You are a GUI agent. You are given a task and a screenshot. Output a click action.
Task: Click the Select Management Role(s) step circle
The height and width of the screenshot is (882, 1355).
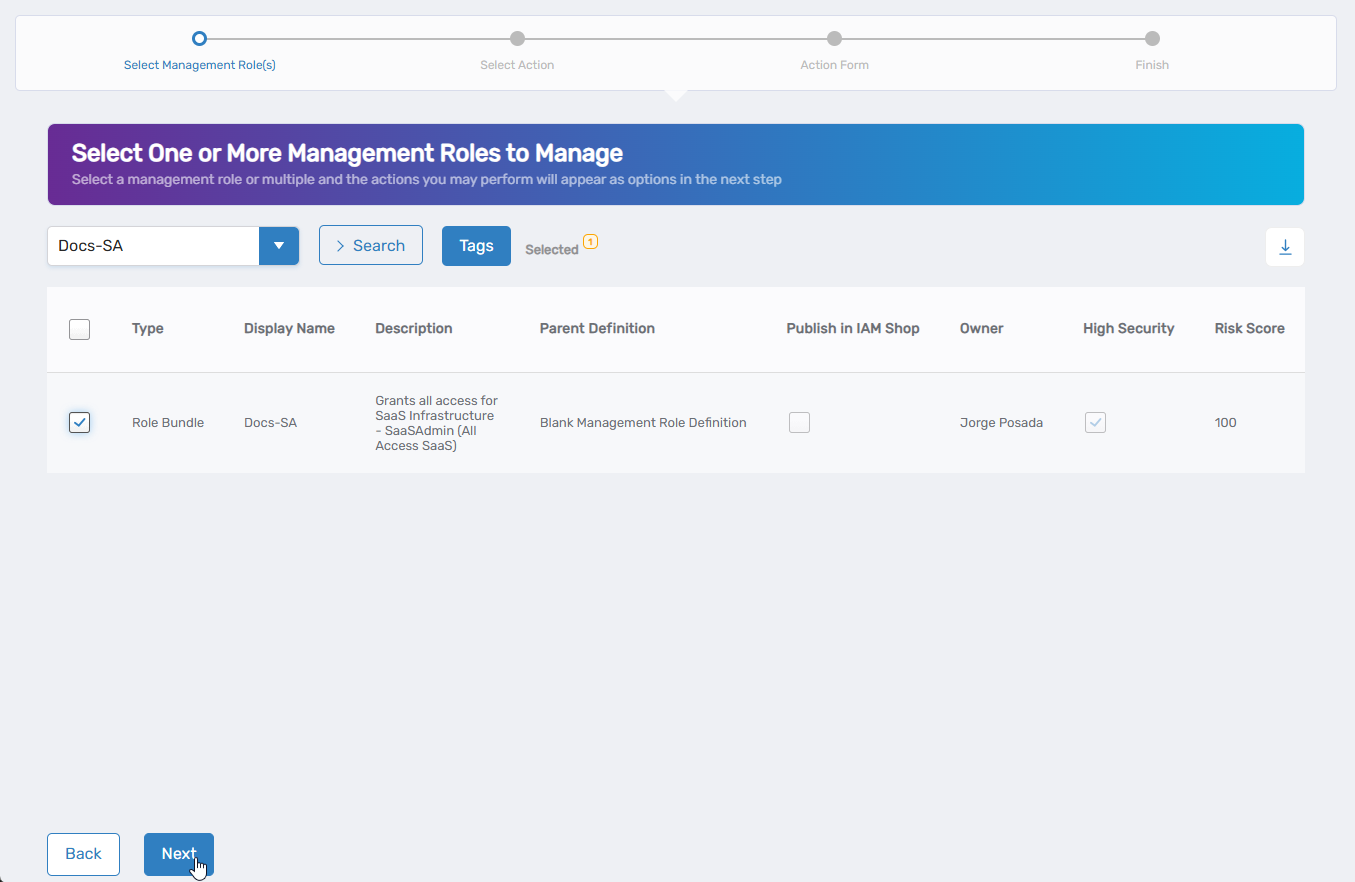199,38
